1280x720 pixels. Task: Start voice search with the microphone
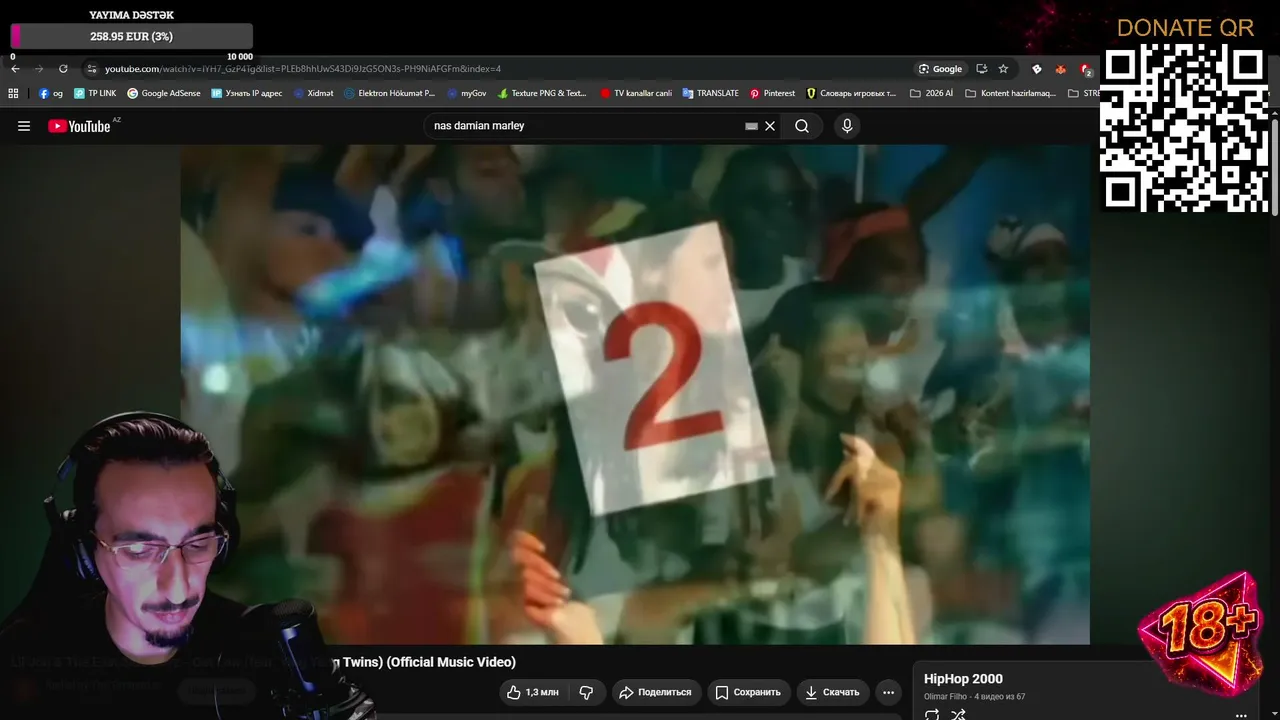pos(847,126)
